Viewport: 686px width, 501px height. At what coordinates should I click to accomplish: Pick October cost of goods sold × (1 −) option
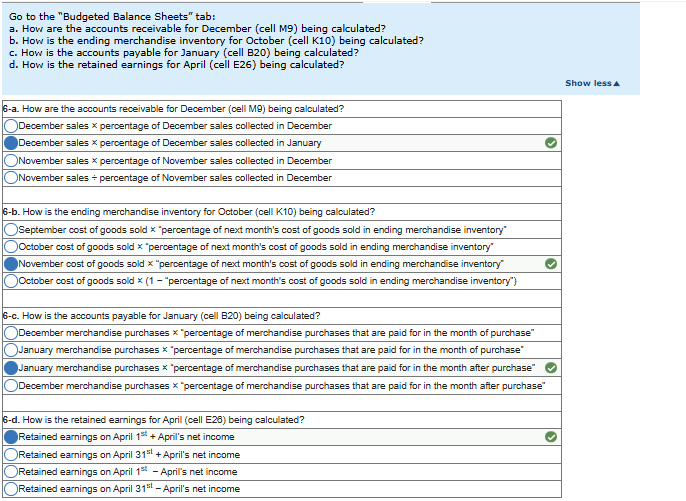[11, 281]
